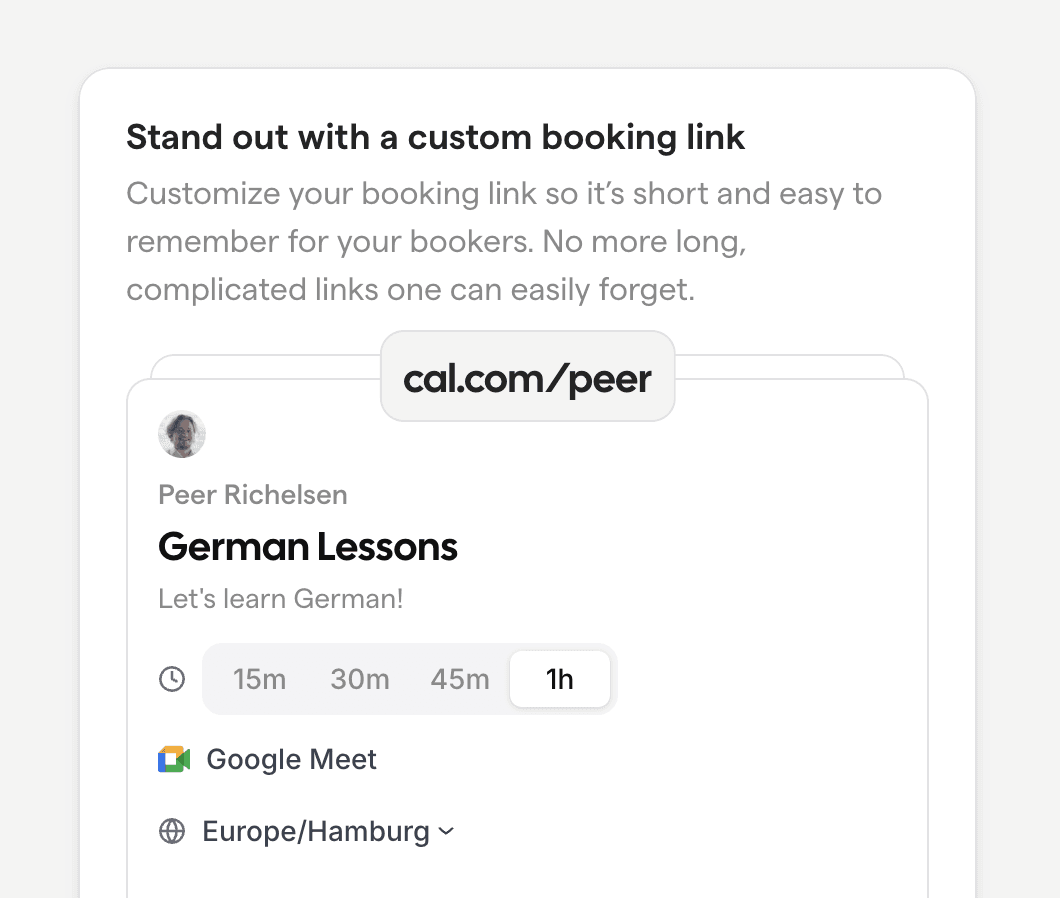Click the chevron beside Europe/Hamburg
The width and height of the screenshot is (1060, 898).
click(446, 831)
